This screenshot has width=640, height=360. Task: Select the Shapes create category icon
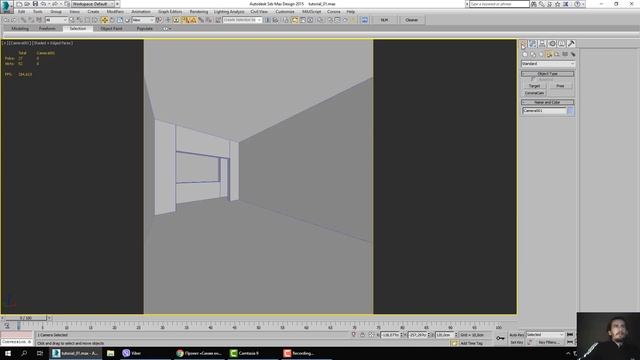(533, 54)
